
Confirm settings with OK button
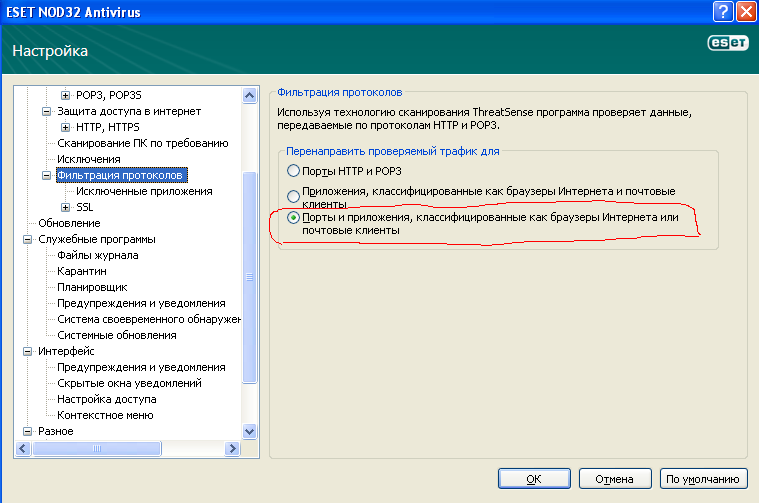pyautogui.click(x=534, y=479)
